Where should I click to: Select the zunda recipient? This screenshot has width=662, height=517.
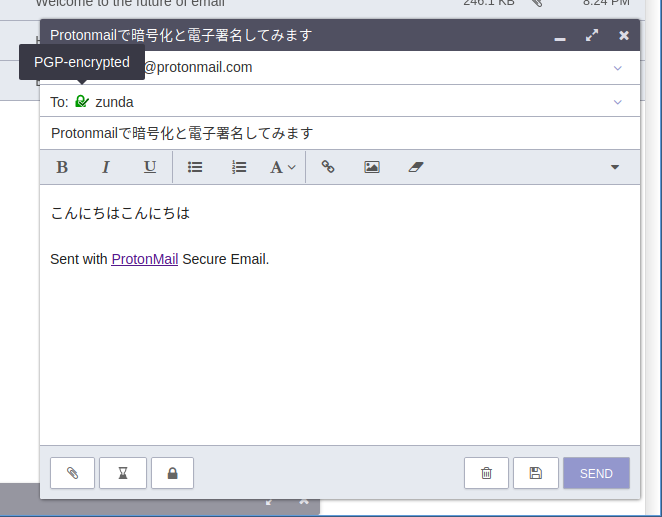114,102
